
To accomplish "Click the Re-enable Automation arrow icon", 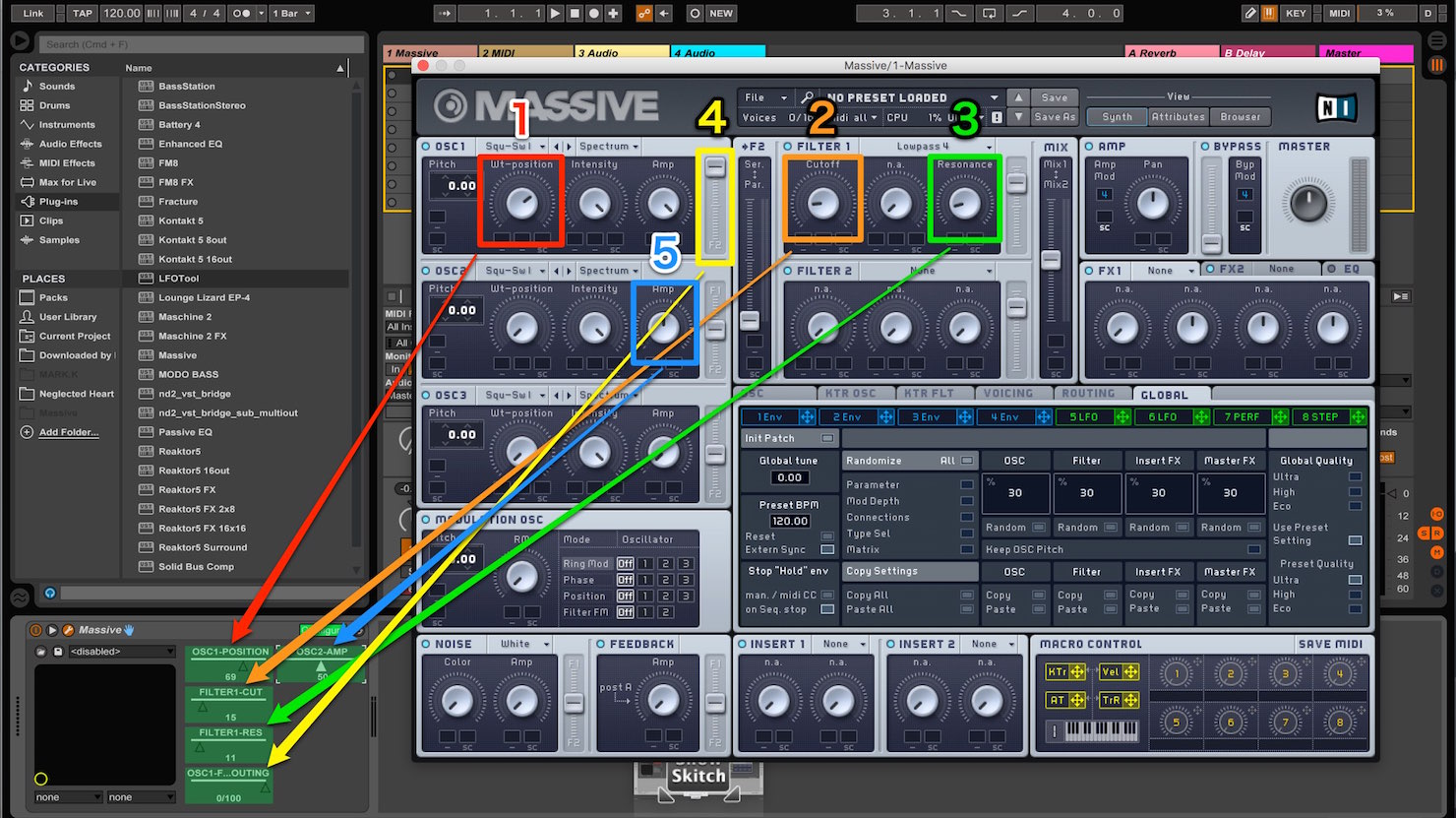I will pos(664,13).
